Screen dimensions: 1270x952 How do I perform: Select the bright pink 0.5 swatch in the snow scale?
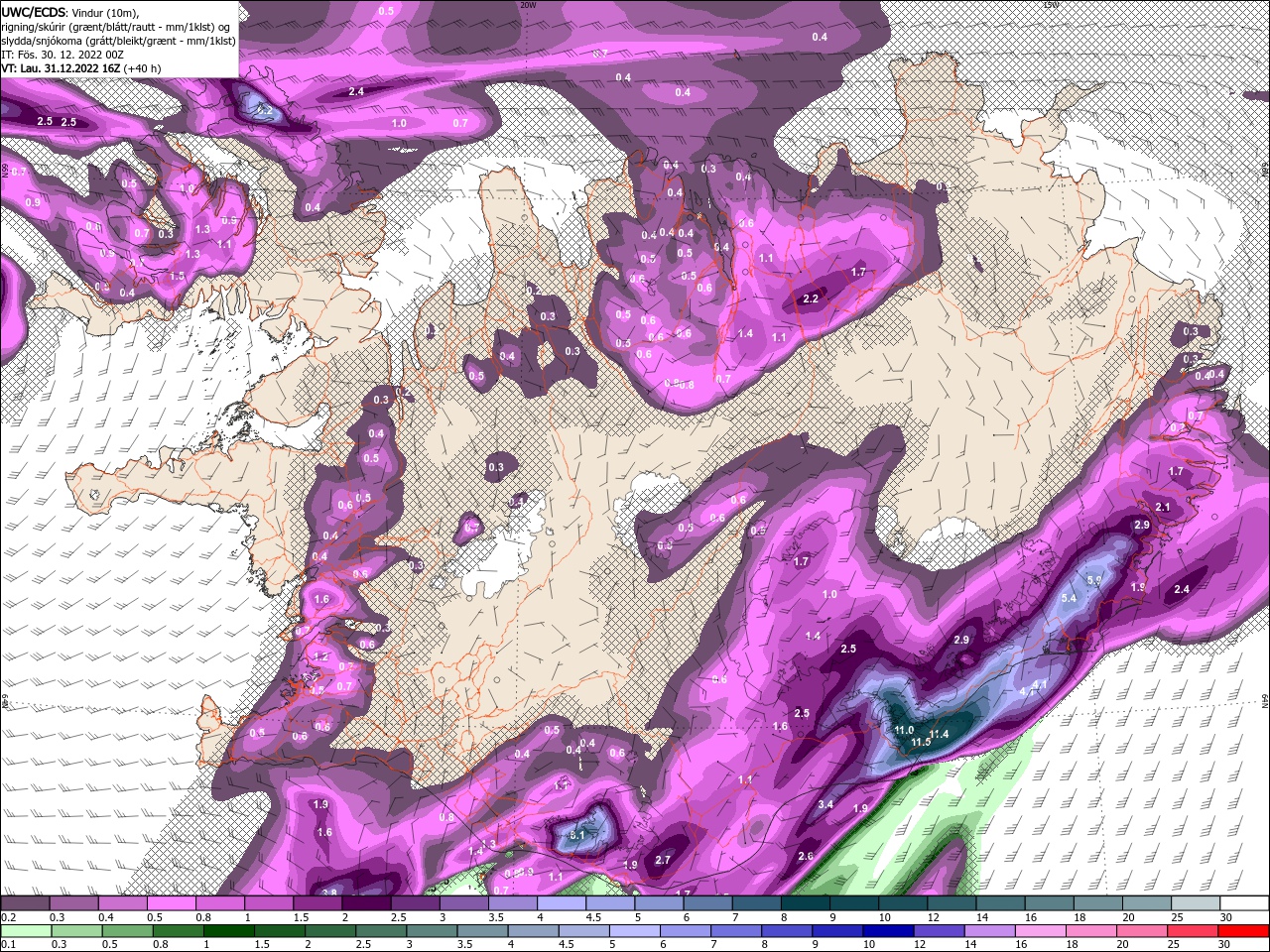pos(171,902)
